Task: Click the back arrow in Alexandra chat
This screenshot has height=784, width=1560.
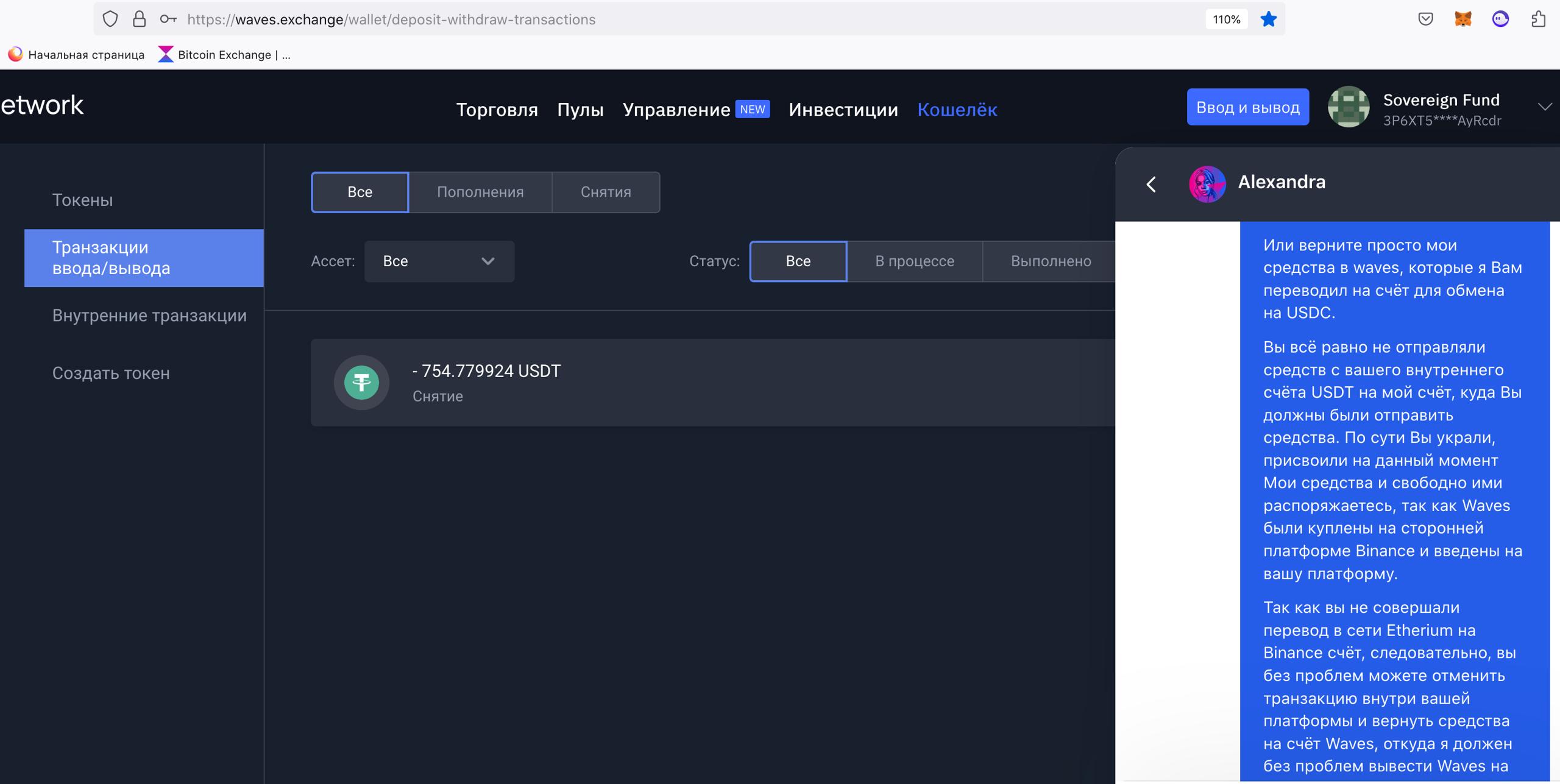Action: [x=1151, y=184]
